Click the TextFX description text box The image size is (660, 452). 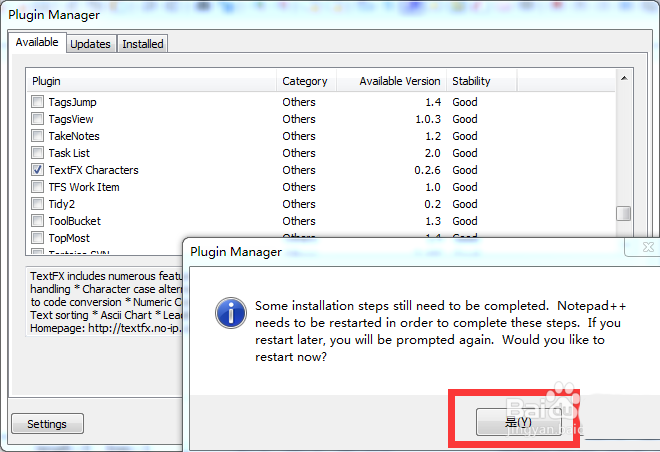pos(104,301)
